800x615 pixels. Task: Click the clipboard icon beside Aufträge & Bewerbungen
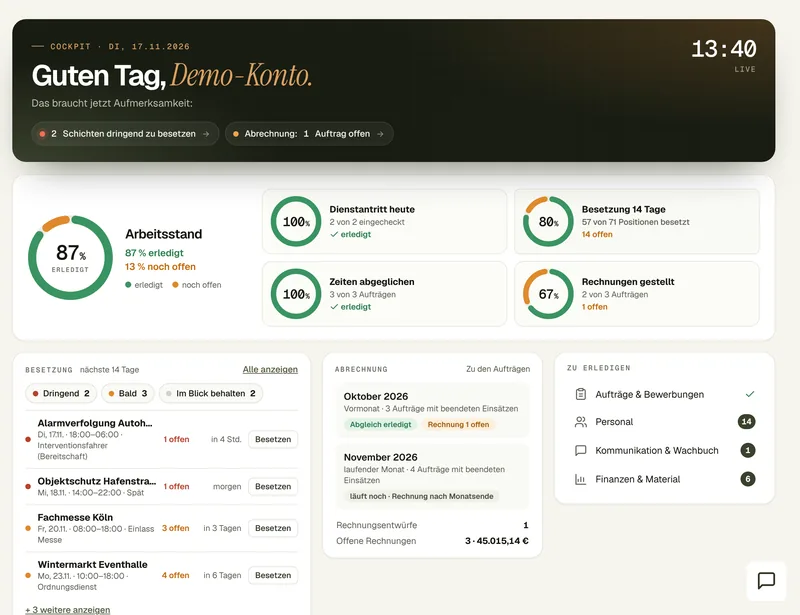point(581,394)
